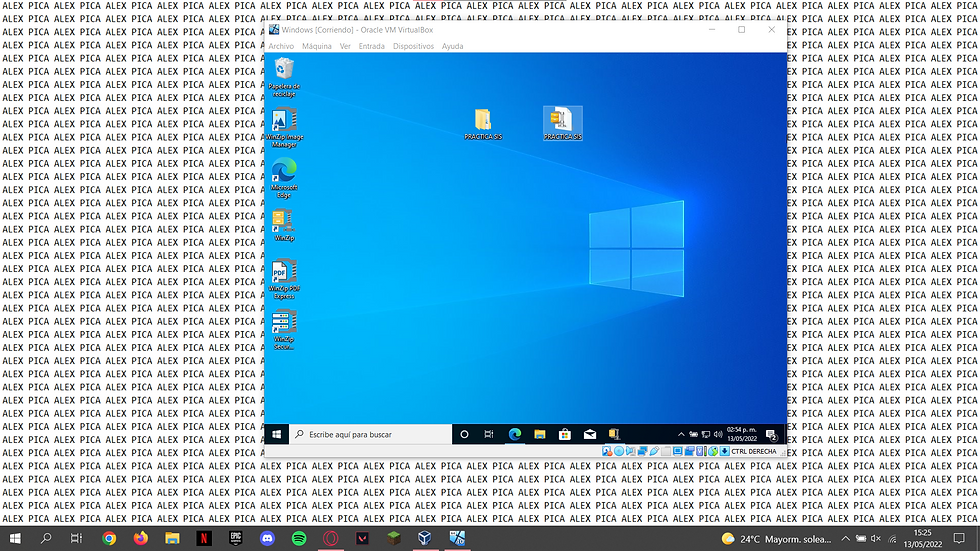Viewport: 980px width, 551px height.
Task: Click VirtualBox USB devices status icon
Action: tap(654, 451)
